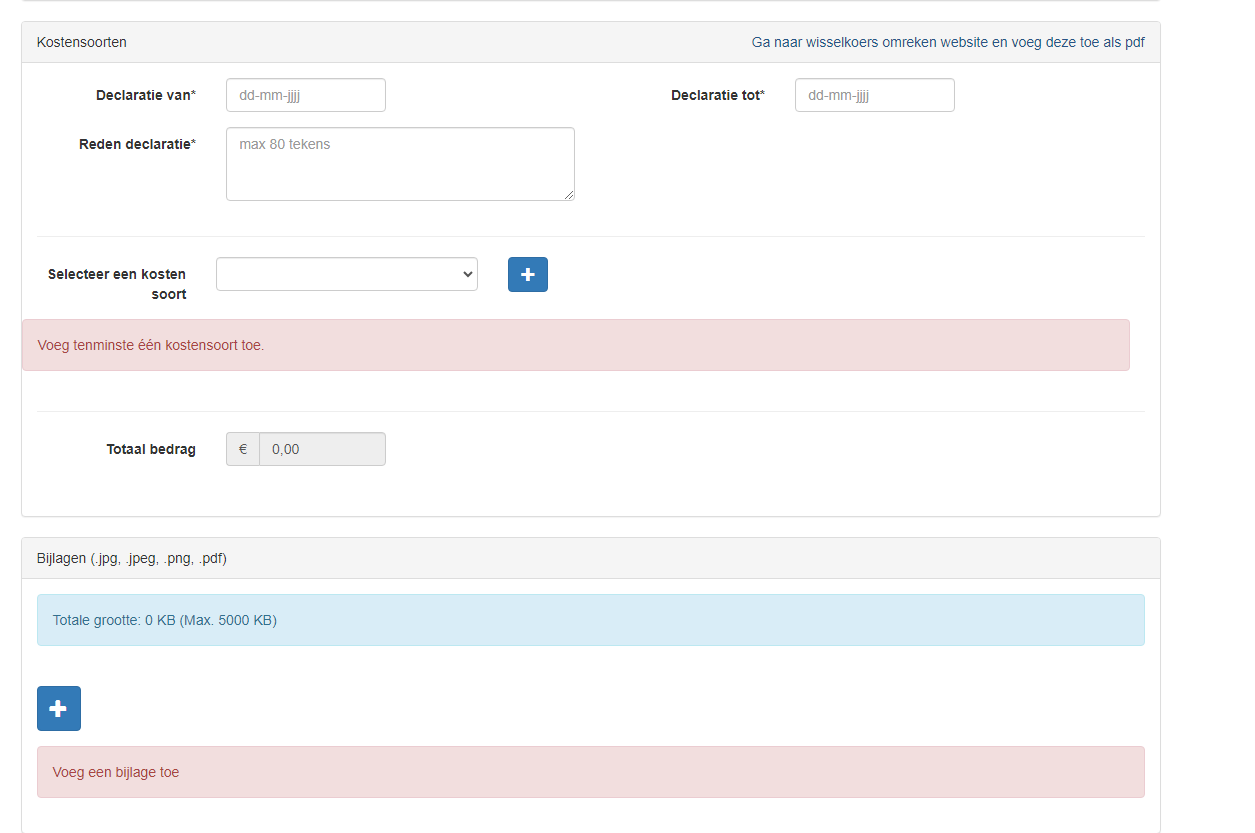Image resolution: width=1255 pixels, height=833 pixels.
Task: Click the plus icon to add kostensoort
Action: coord(527,275)
